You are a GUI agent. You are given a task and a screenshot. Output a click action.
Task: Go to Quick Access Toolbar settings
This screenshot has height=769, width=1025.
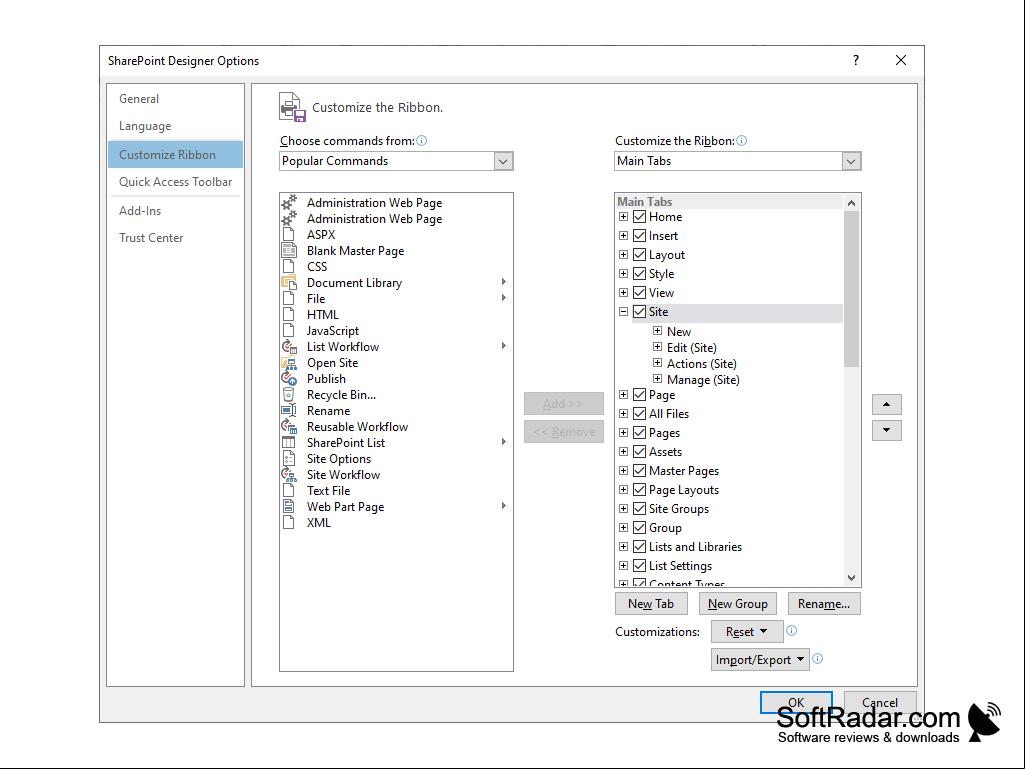(x=175, y=182)
